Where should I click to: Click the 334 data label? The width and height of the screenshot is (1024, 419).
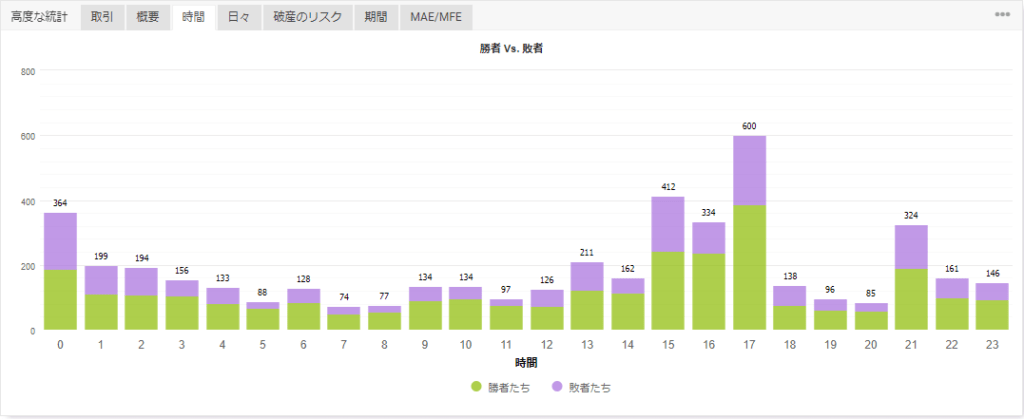pyautogui.click(x=709, y=212)
